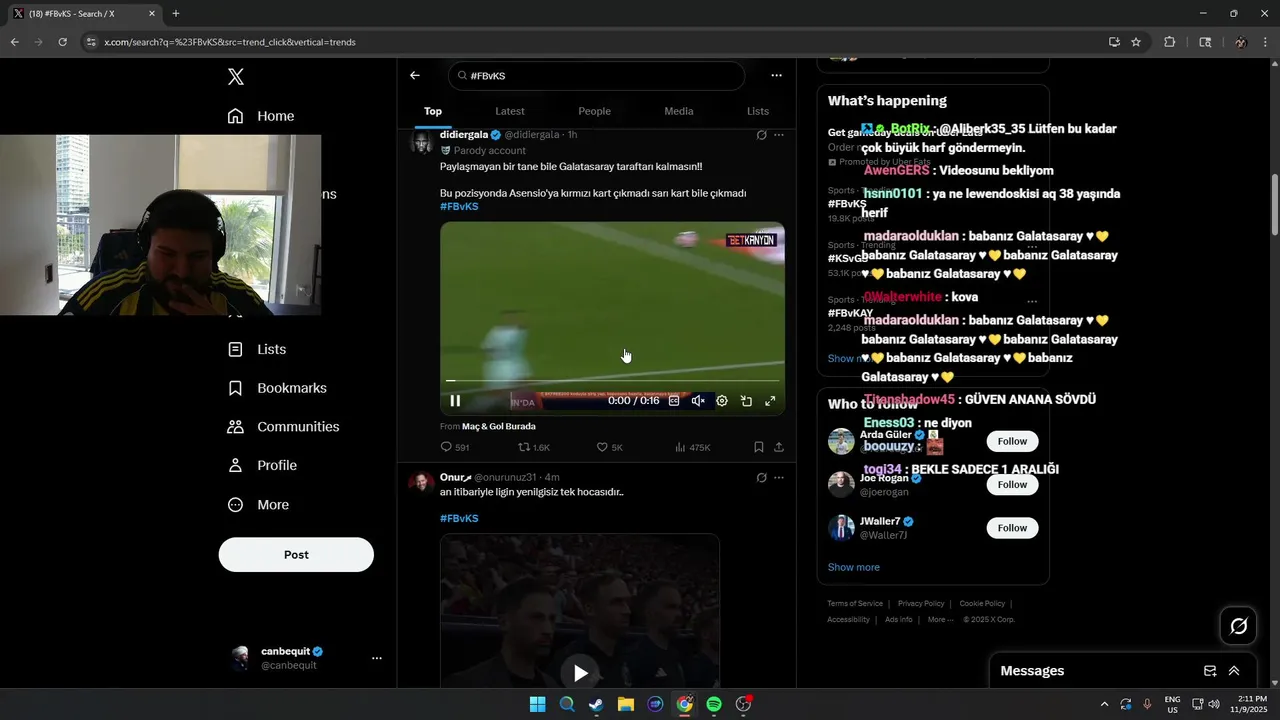Click #FBvKS hashtag in Onur post
Image resolution: width=1280 pixels, height=720 pixels.
[459, 518]
